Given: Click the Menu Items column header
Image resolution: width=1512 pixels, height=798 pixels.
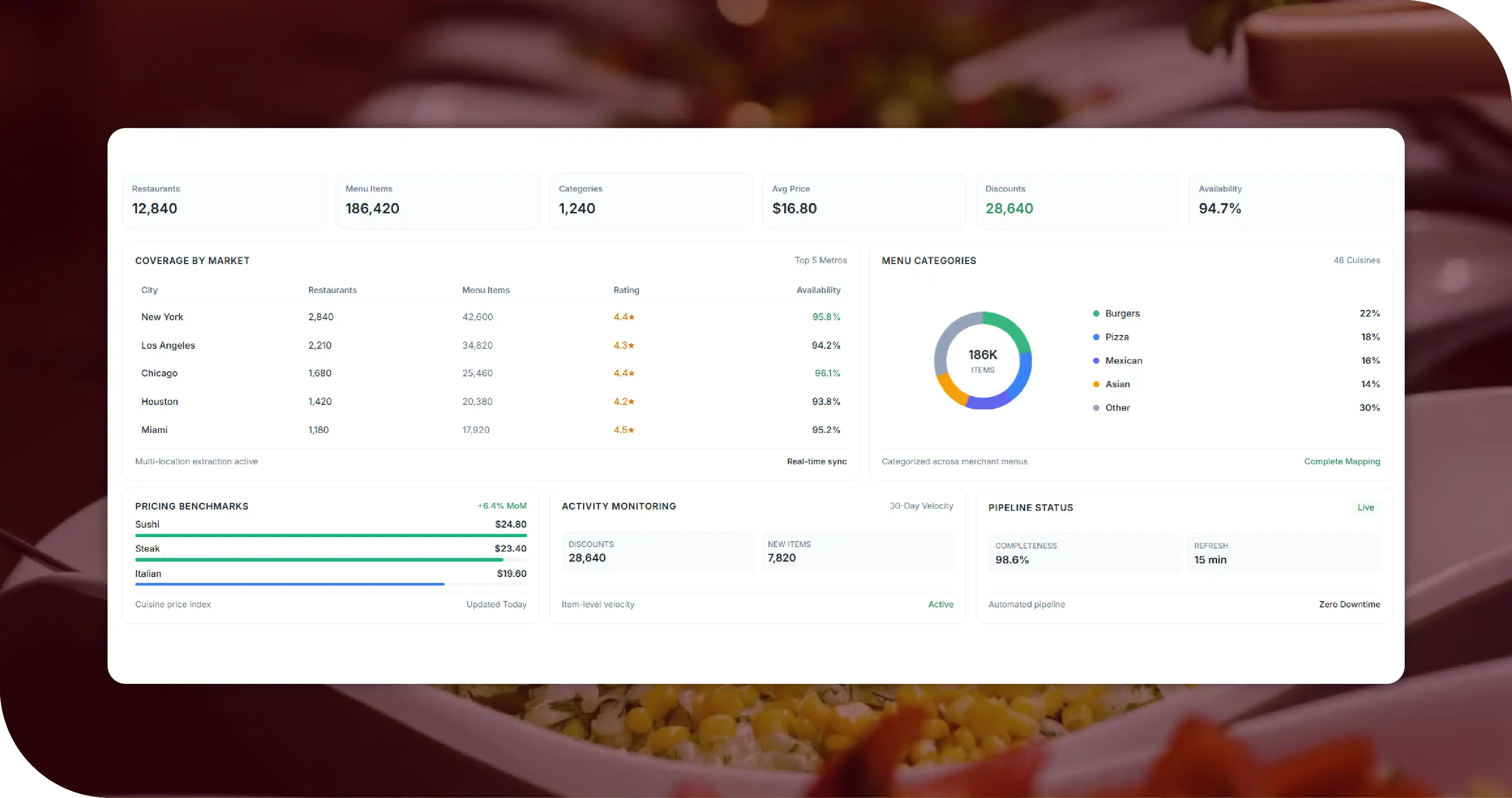Looking at the screenshot, I should pos(486,290).
